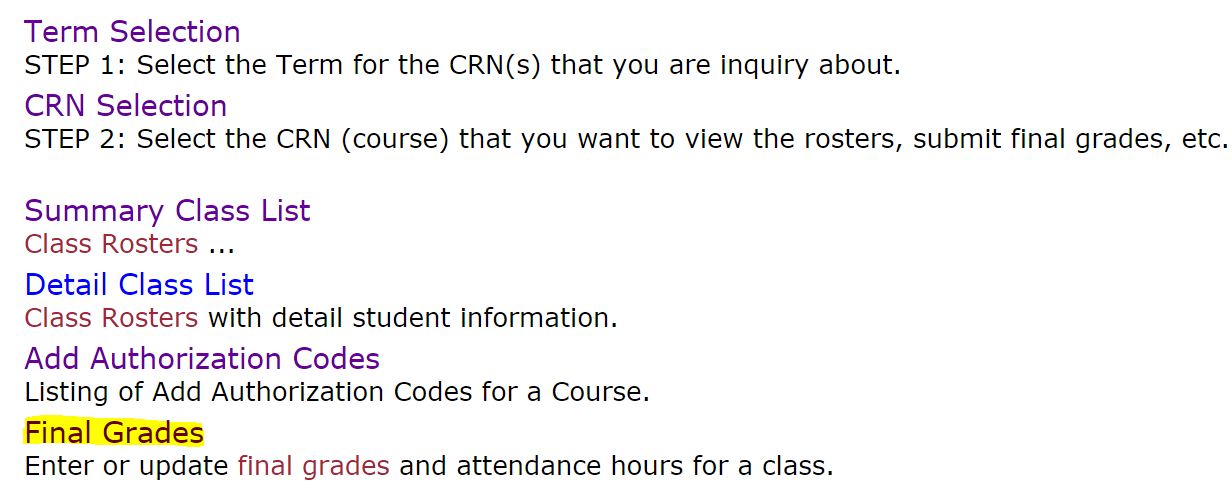1232x499 pixels.
Task: Open the highlighted Final Grades link
Action: (114, 433)
